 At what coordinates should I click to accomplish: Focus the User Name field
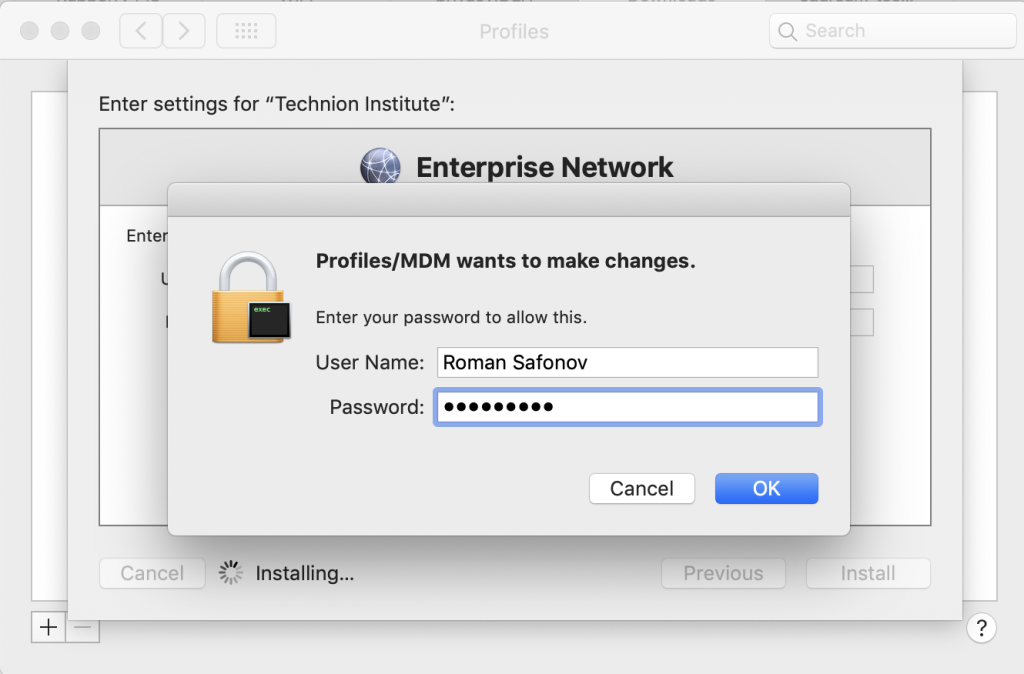(628, 362)
